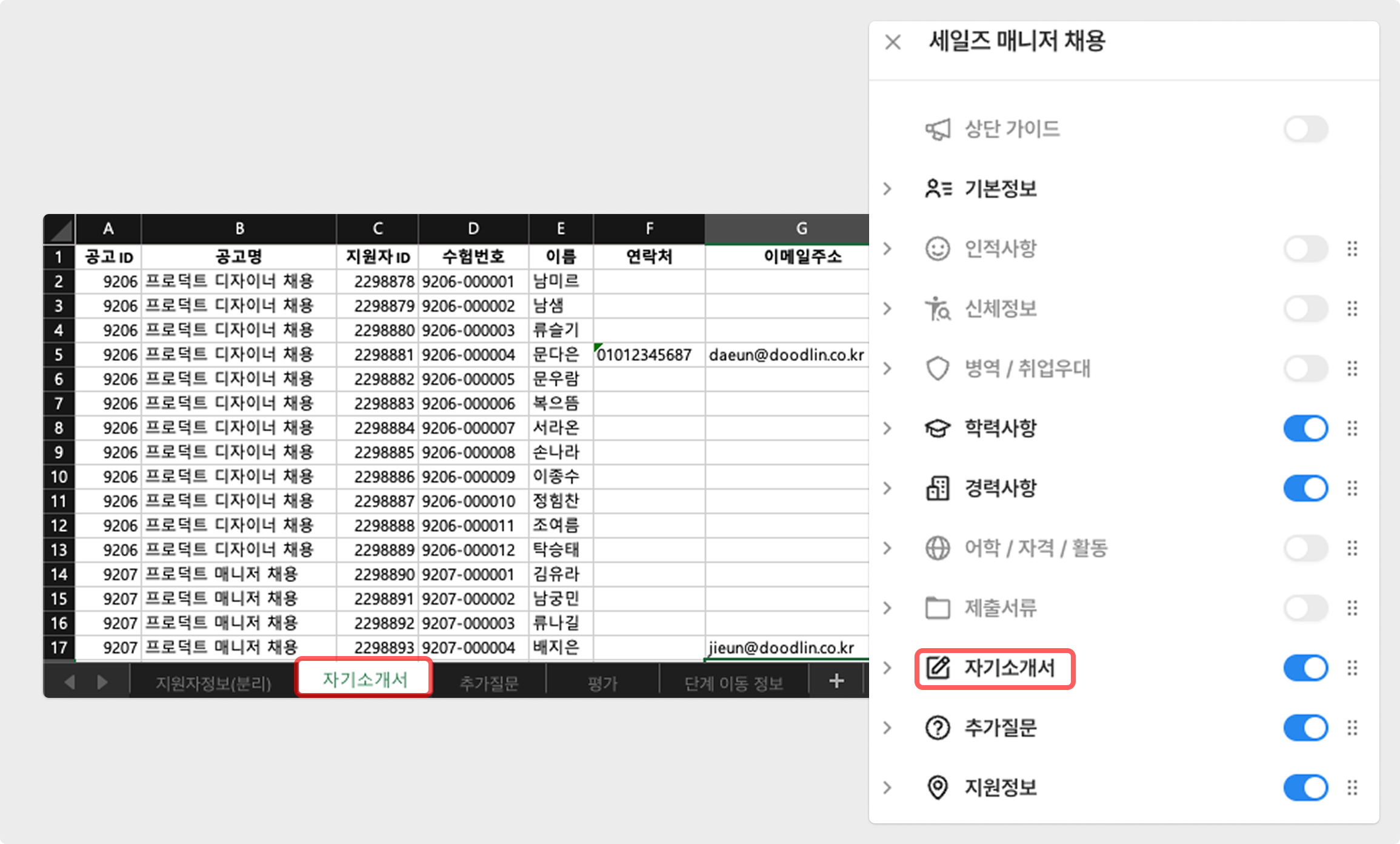Viewport: 1400px width, 844px height.
Task: Click the drag handle for 학력사항
Action: coord(1352,428)
